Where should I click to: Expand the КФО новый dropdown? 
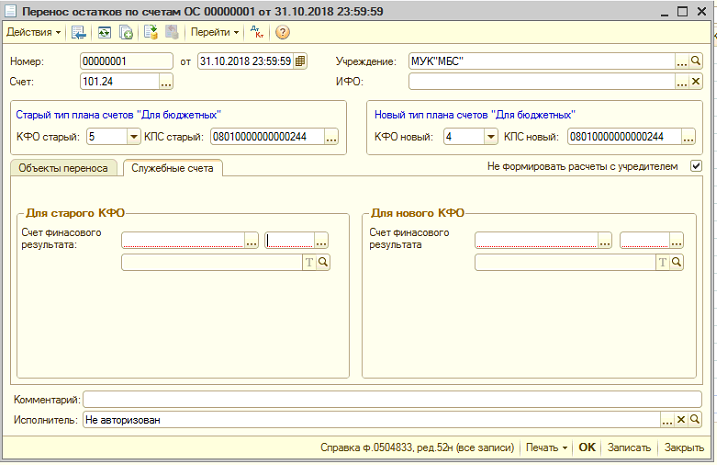pyautogui.click(x=491, y=137)
